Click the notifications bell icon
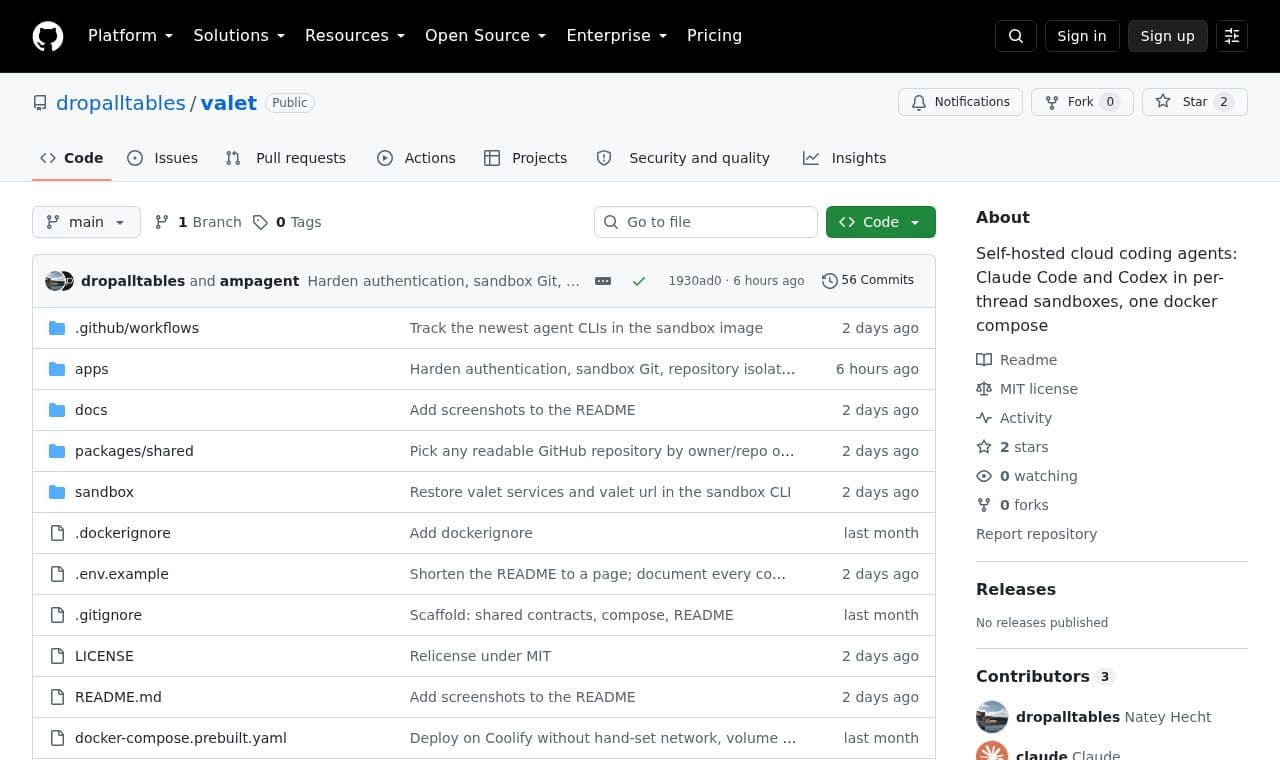1280x760 pixels. click(x=919, y=102)
